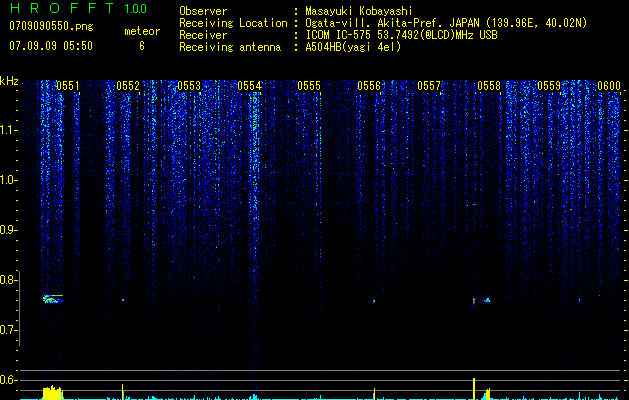Click the 0.6 kHz axis tick label
Viewport: 629px width, 400px height.
point(8,380)
